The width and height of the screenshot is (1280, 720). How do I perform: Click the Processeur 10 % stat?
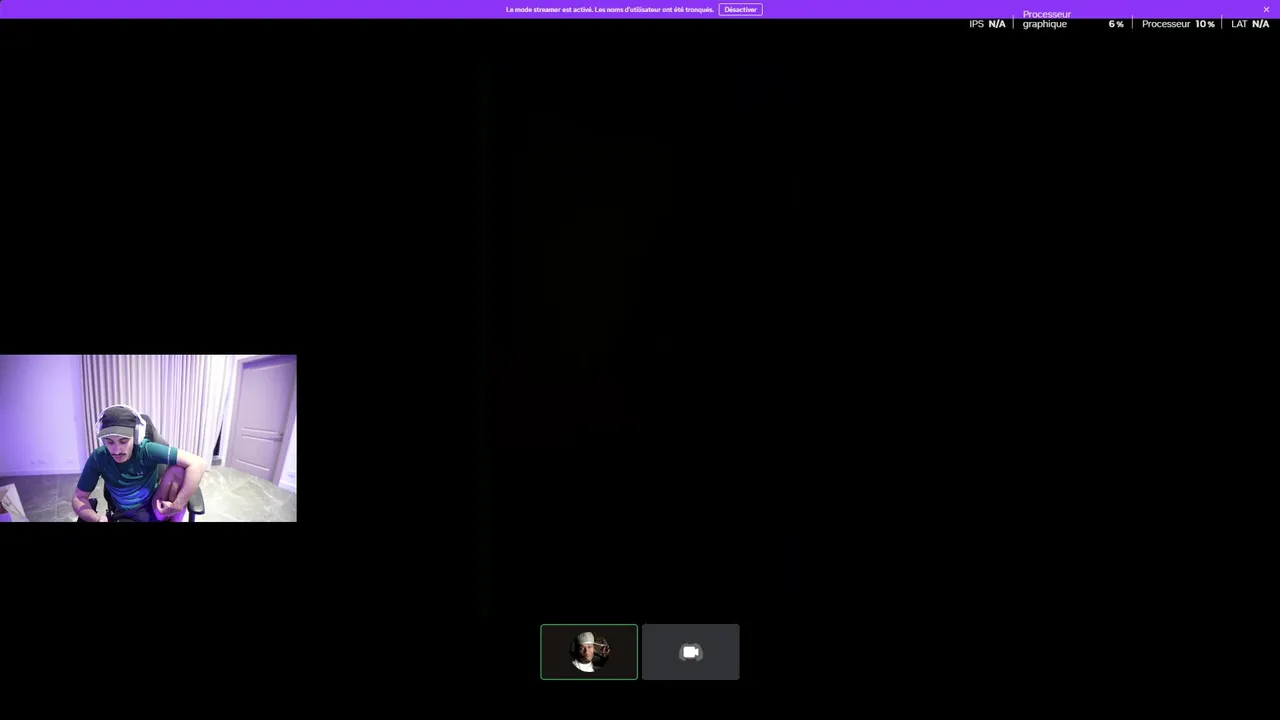click(1178, 24)
